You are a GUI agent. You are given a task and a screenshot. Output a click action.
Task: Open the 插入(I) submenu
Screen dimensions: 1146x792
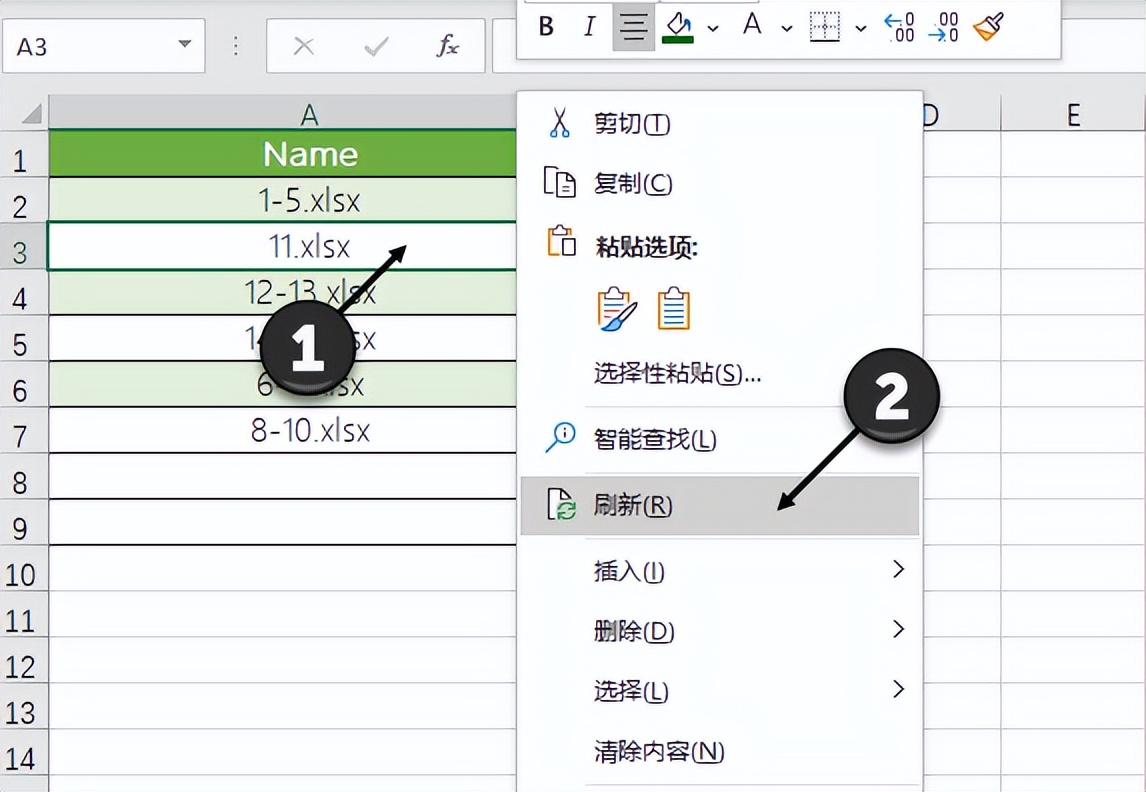pyautogui.click(x=720, y=570)
